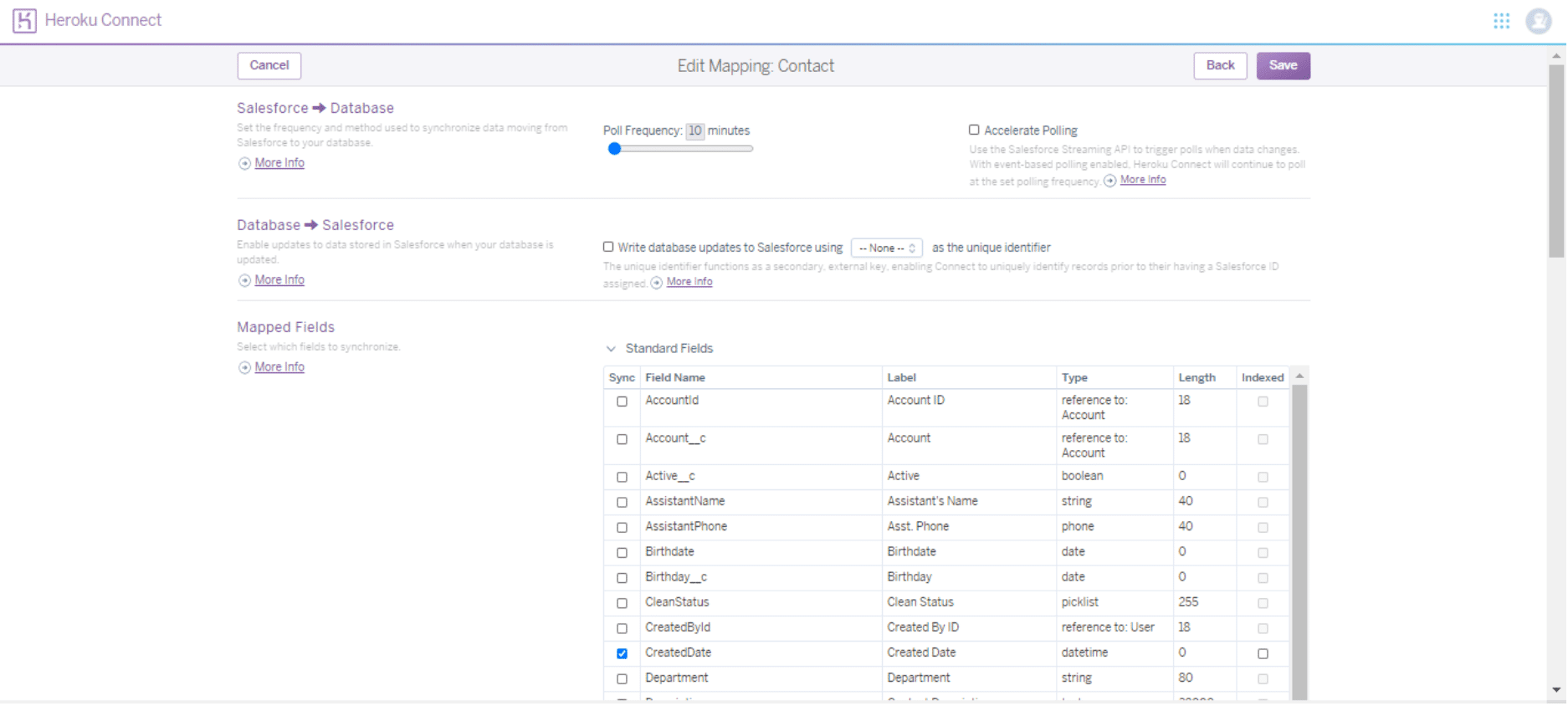
Task: Click the Heroku Connect logo icon
Action: click(x=24, y=20)
